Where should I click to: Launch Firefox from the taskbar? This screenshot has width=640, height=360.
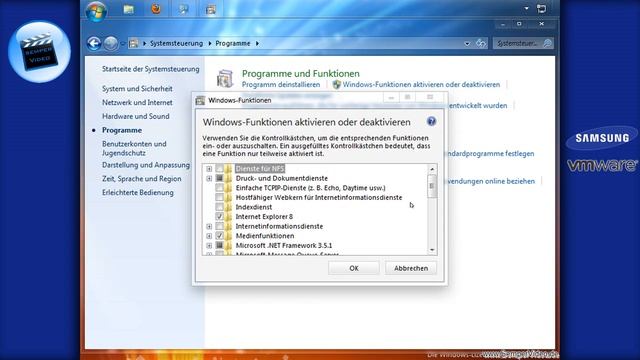coord(156,9)
